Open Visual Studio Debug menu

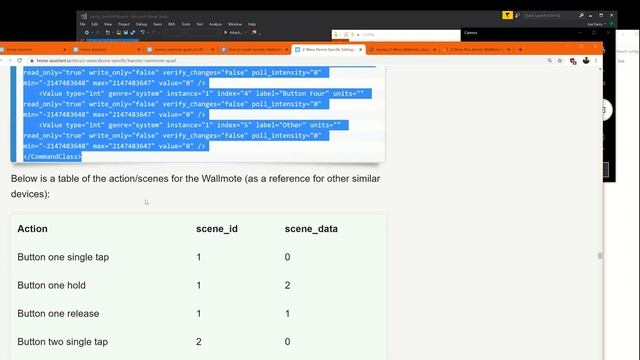141,24
